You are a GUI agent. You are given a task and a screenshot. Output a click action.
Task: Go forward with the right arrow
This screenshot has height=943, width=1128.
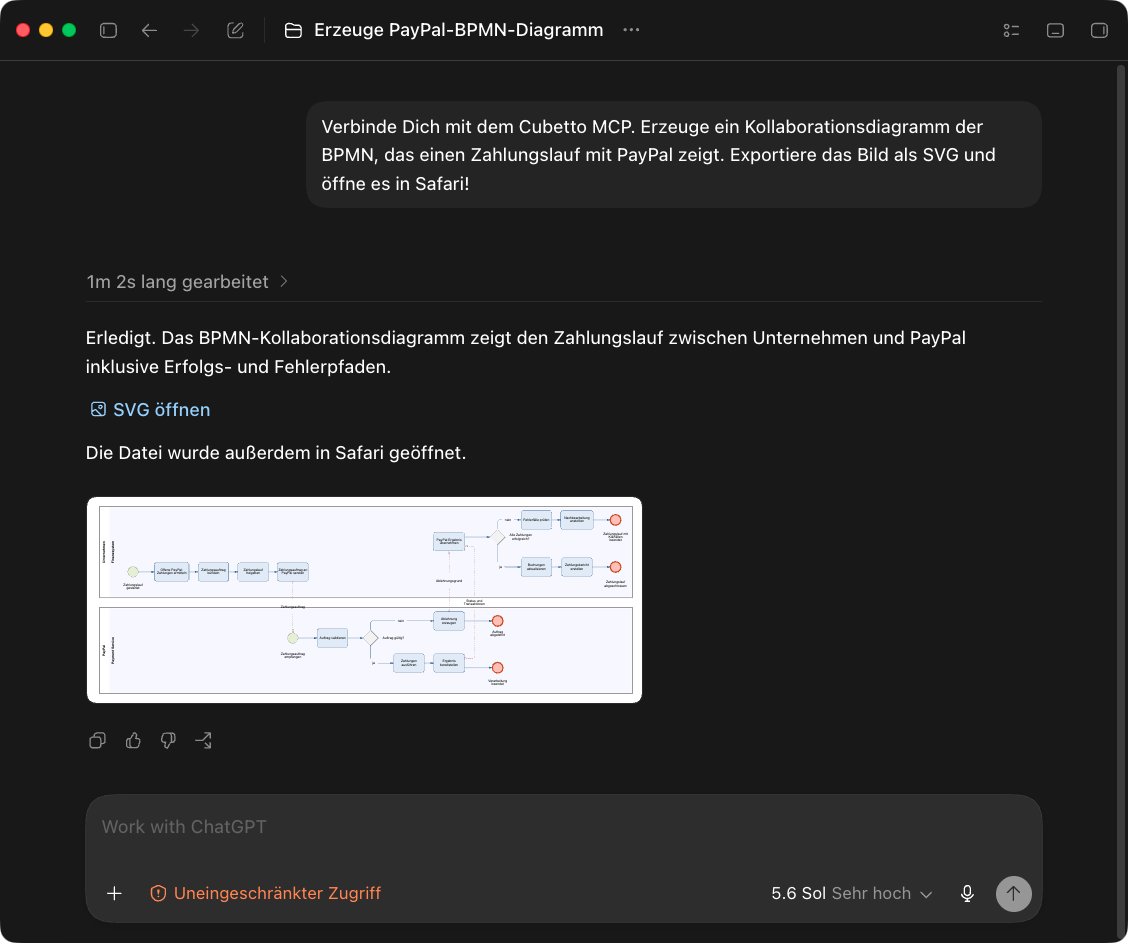point(191,30)
